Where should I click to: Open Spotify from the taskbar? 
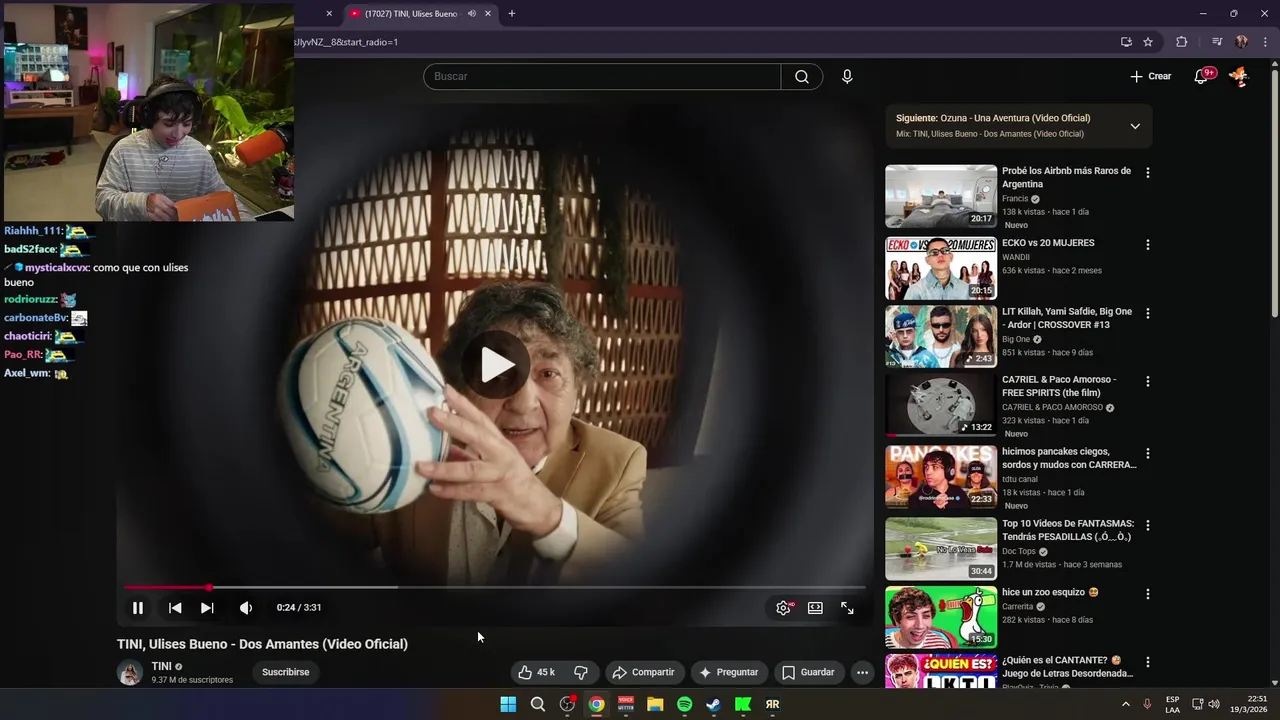(684, 704)
